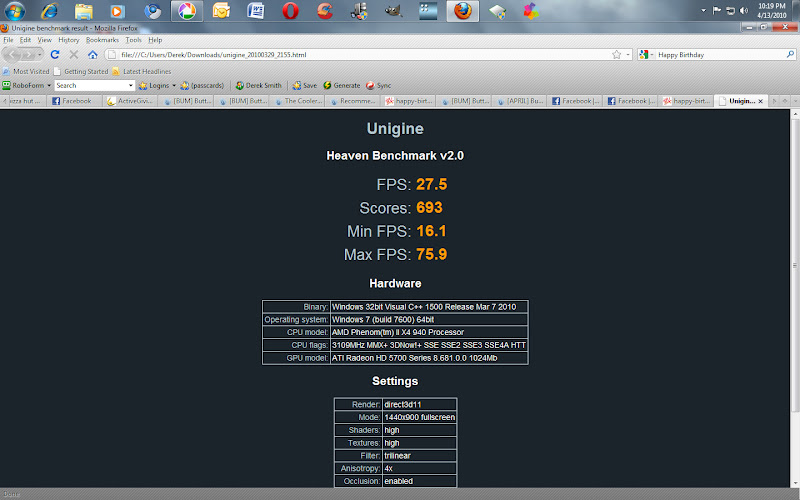
Task: Launch Internet Explorer from the taskbar
Action: [49, 11]
